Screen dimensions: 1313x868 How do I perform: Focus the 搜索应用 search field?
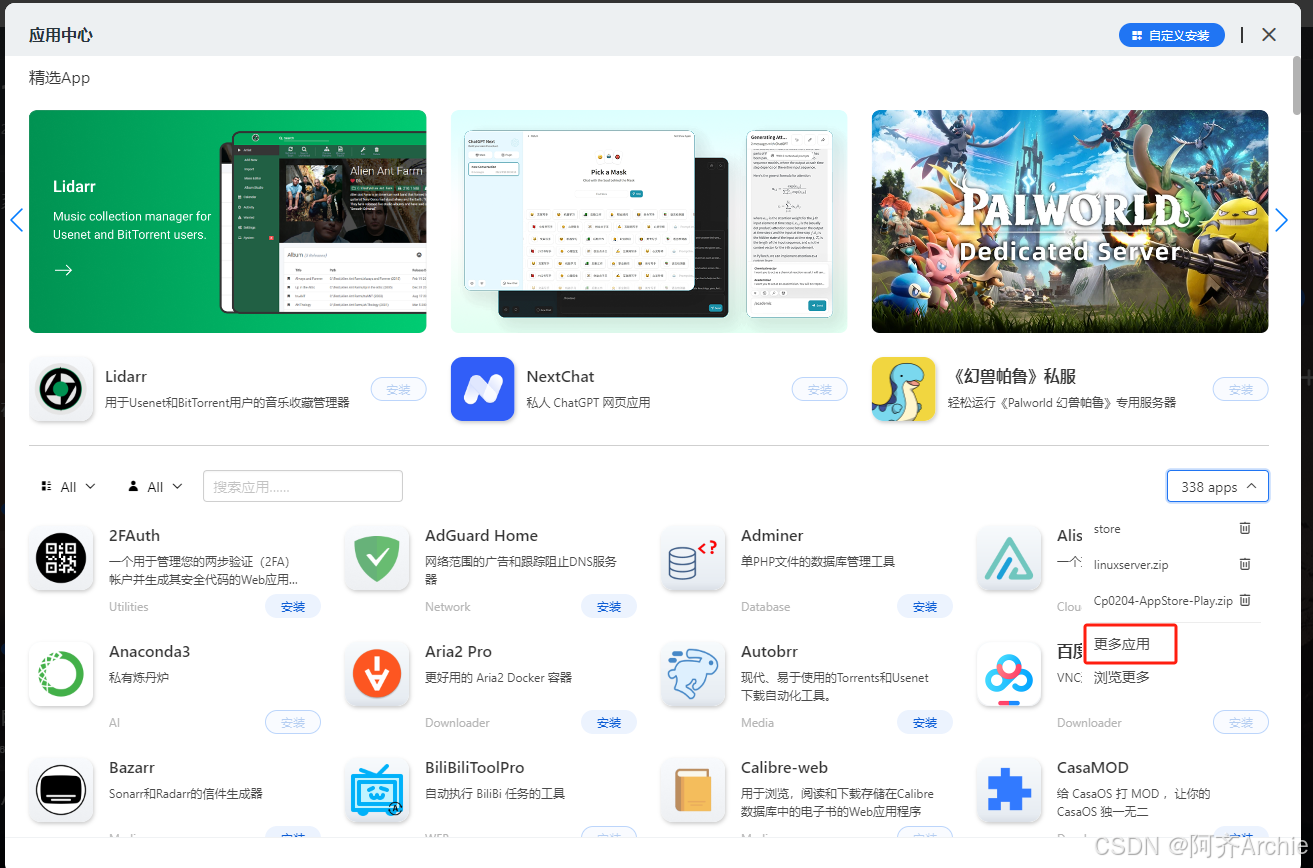303,486
